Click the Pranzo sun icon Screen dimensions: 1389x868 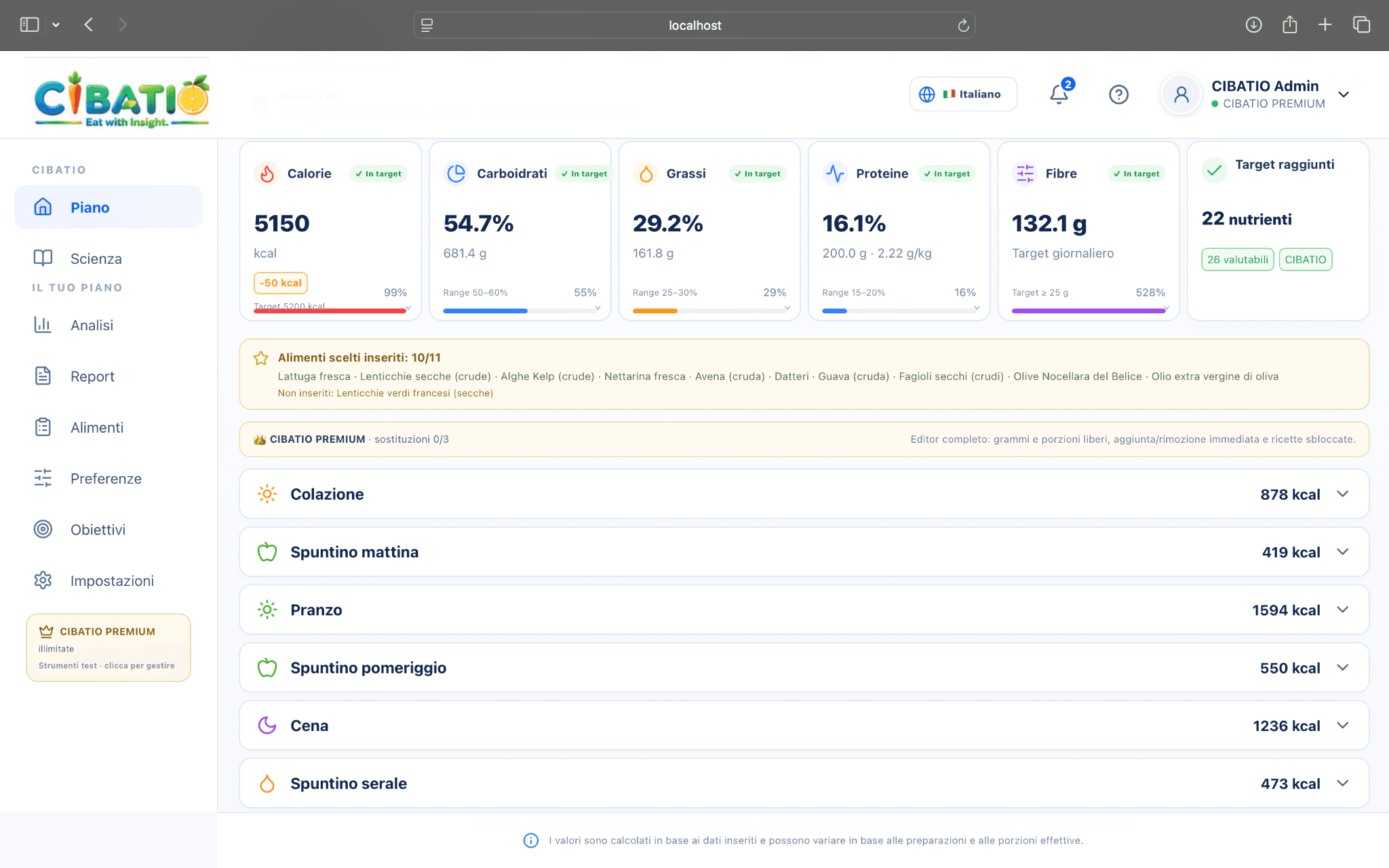[267, 610]
